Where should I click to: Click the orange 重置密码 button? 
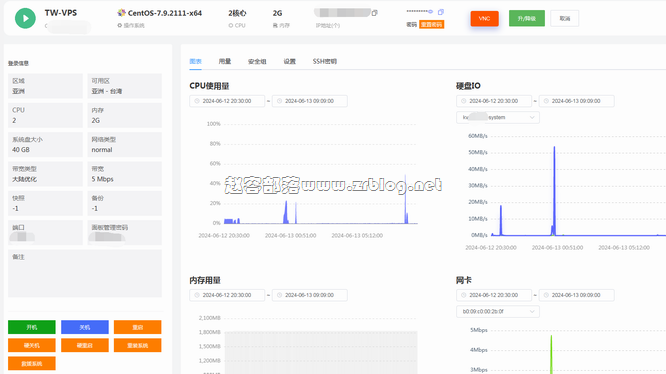[432, 25]
